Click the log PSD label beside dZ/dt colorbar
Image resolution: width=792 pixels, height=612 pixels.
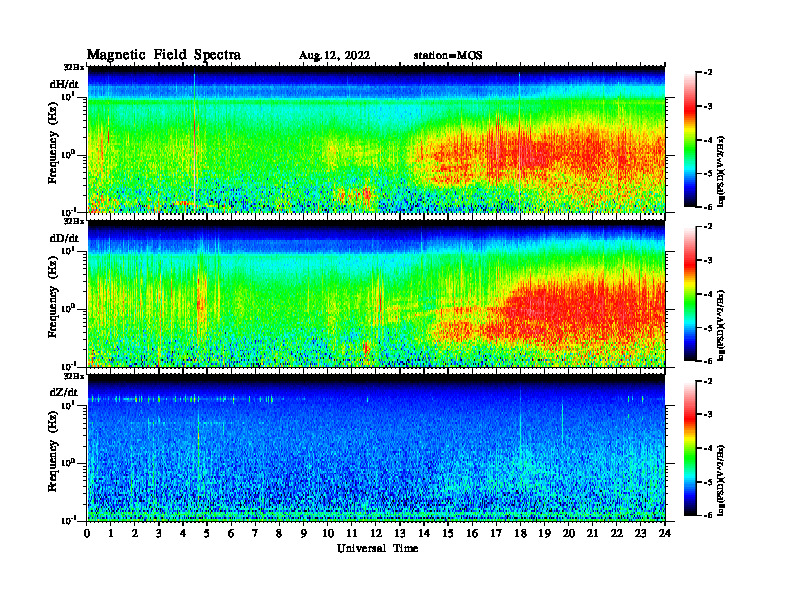(721, 479)
